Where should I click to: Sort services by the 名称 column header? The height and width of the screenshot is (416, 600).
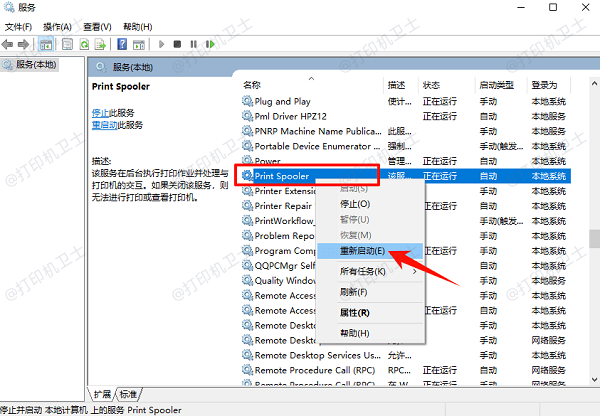(x=252, y=85)
